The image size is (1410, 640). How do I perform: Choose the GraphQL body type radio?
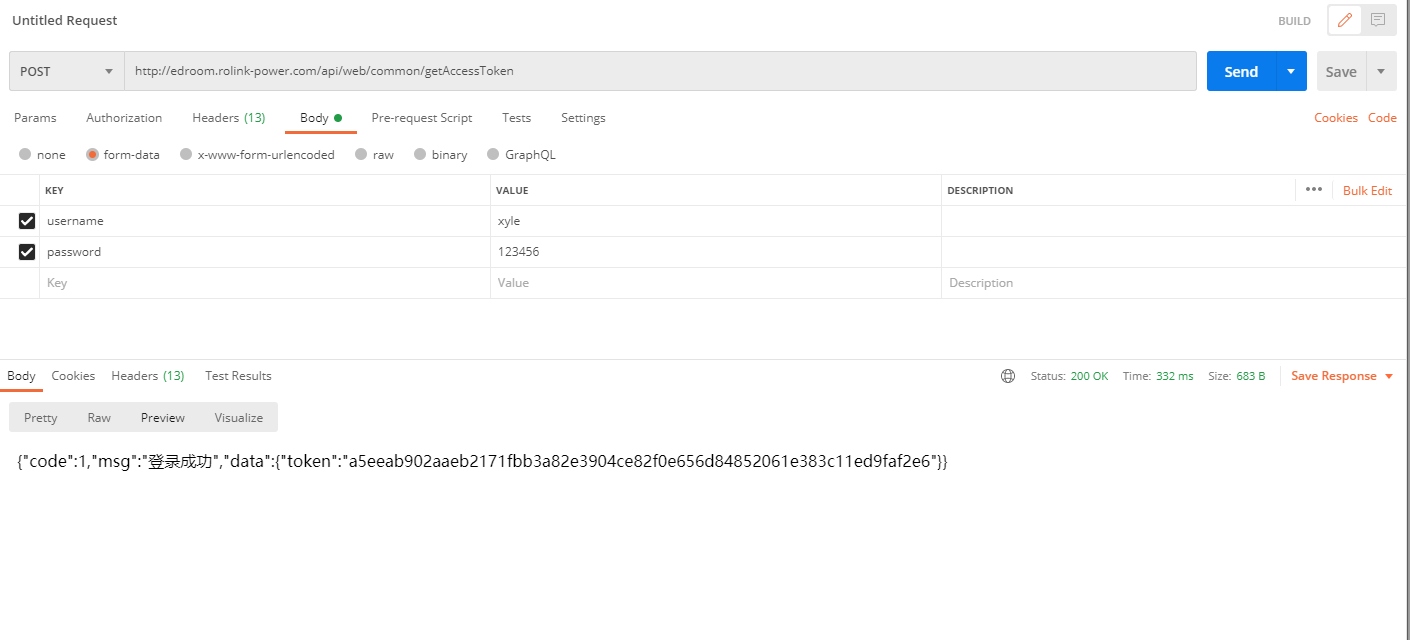point(493,155)
